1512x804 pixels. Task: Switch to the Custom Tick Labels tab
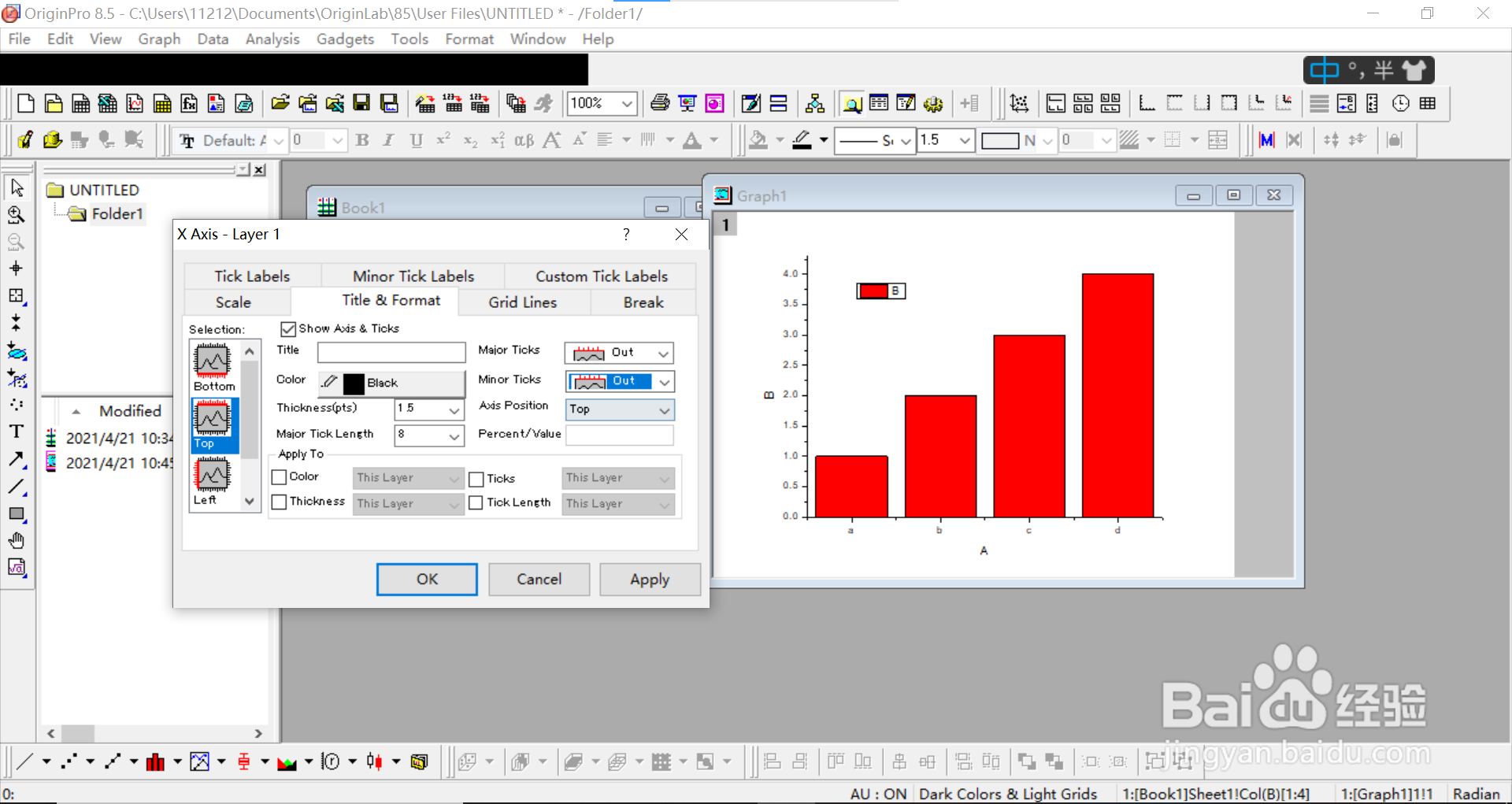[601, 276]
